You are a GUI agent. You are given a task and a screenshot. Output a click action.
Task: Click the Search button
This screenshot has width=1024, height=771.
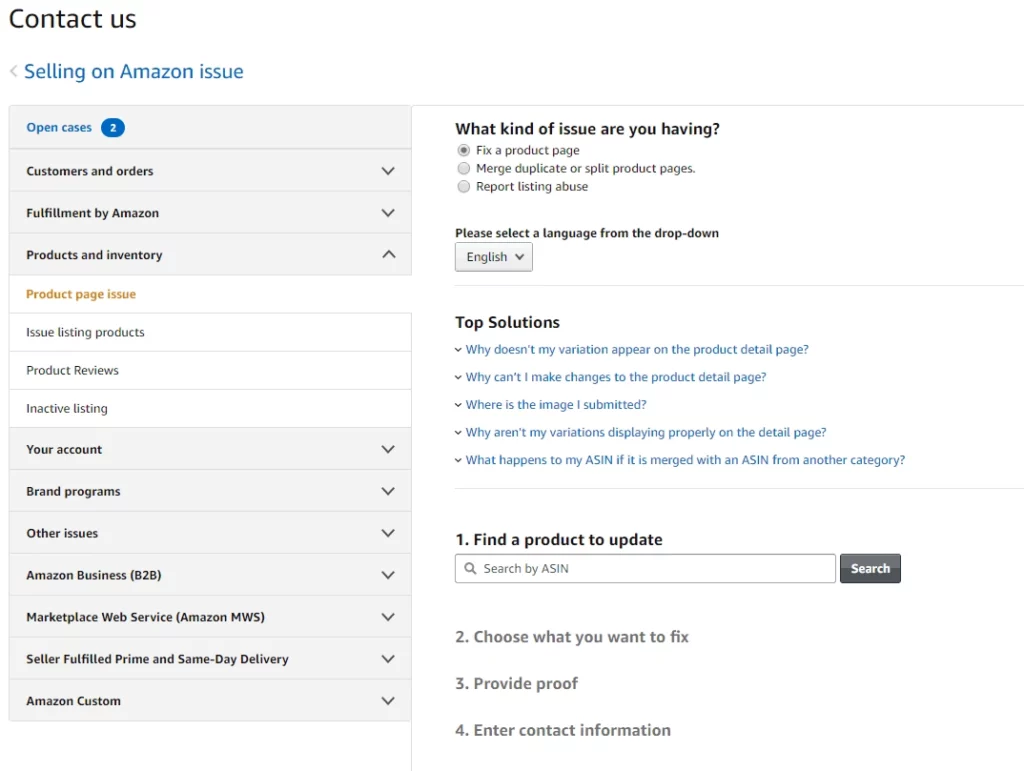tap(870, 569)
